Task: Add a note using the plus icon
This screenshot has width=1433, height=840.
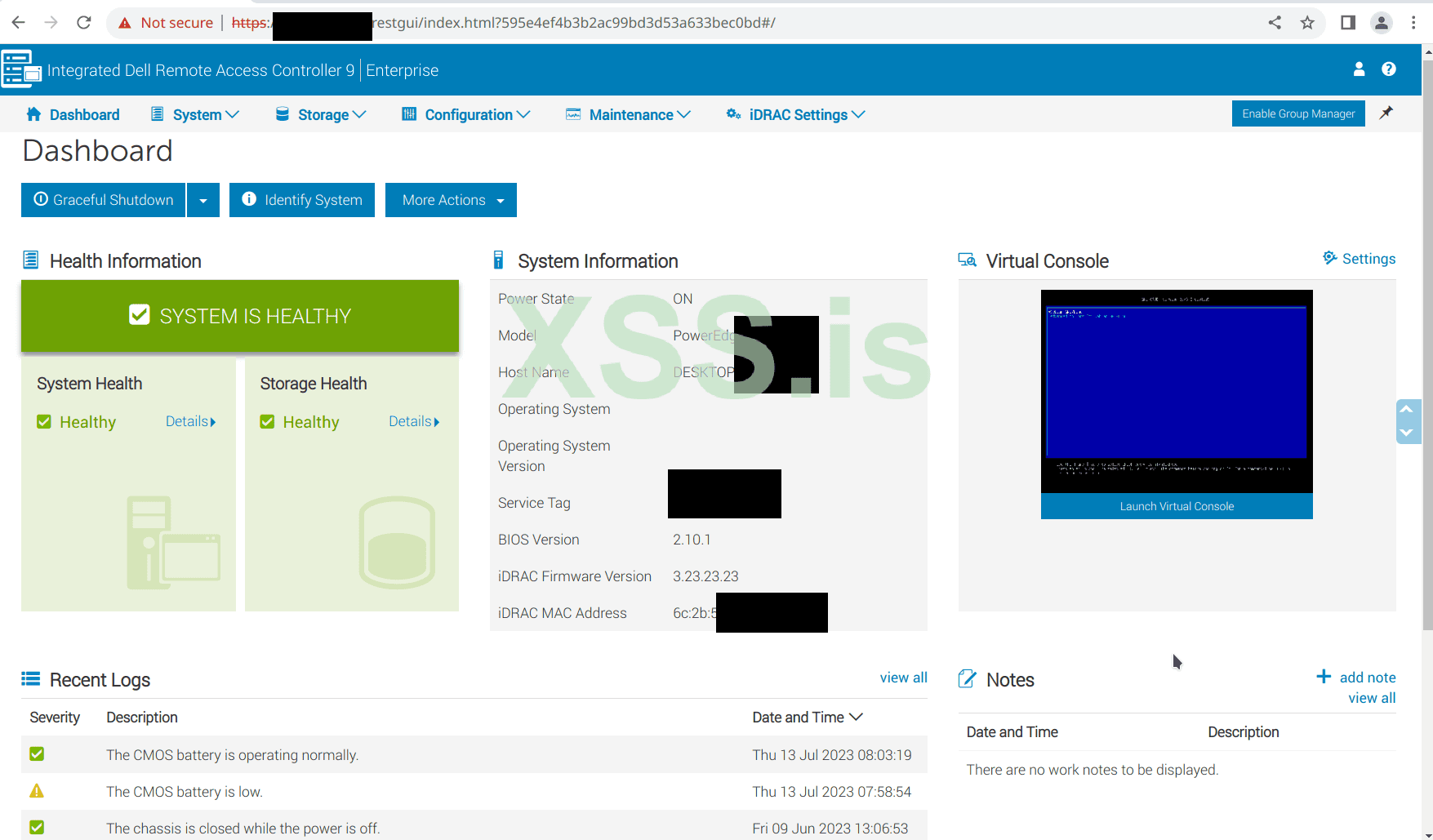Action: pyautogui.click(x=1324, y=676)
